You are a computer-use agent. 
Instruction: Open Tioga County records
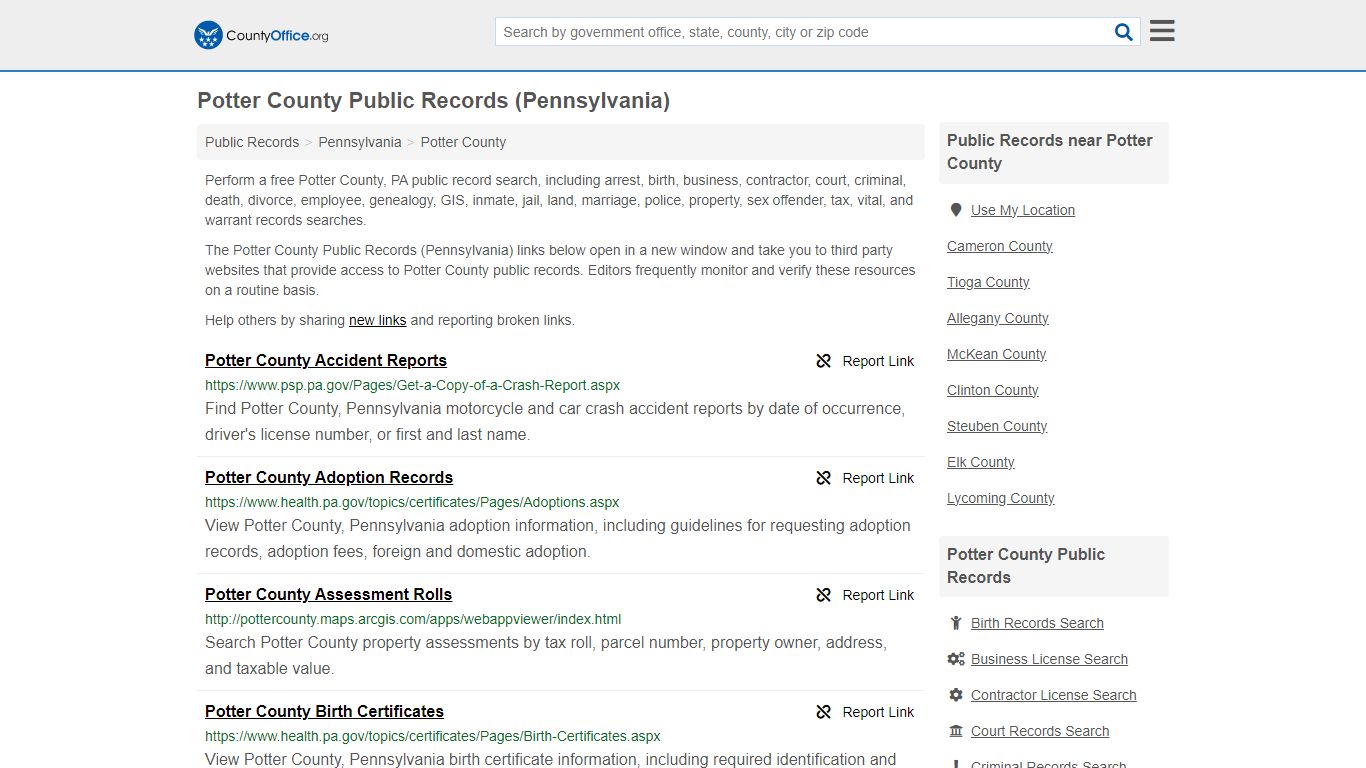[988, 282]
